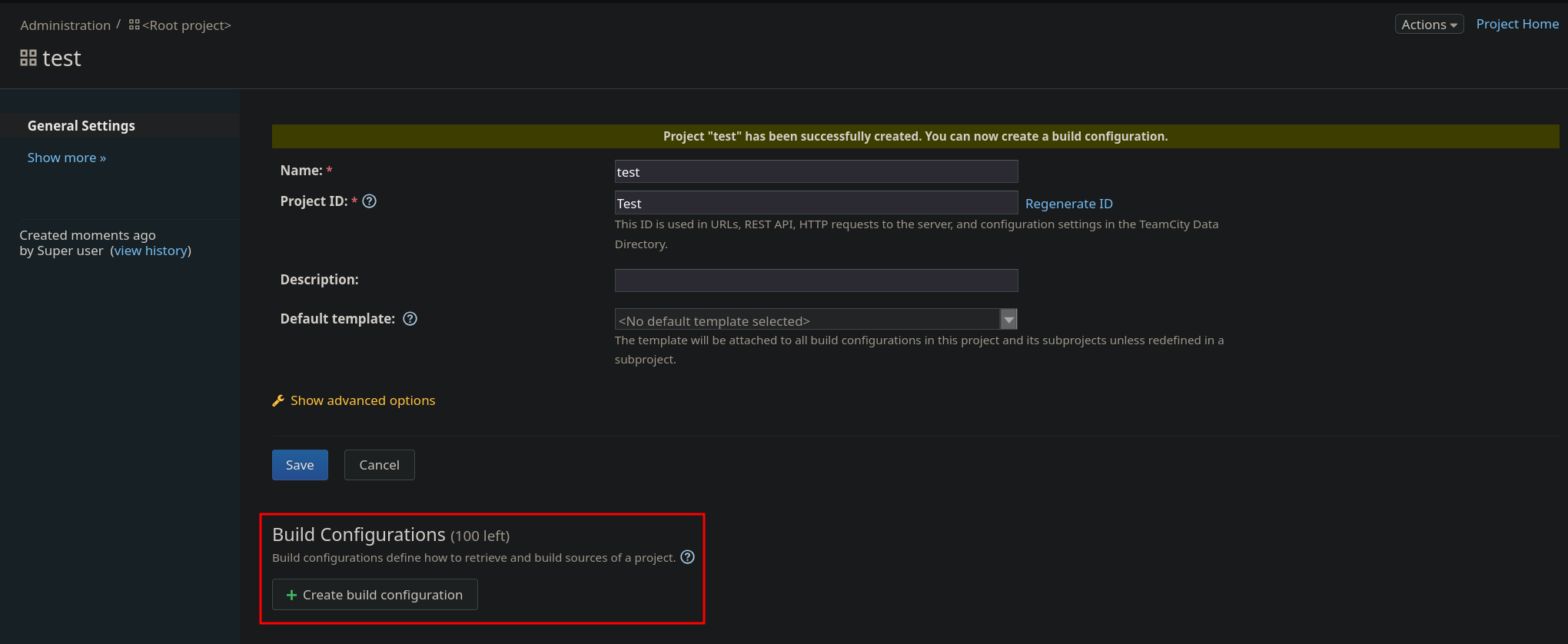Click the Default template help icon
The image size is (1568, 644).
pos(410,319)
